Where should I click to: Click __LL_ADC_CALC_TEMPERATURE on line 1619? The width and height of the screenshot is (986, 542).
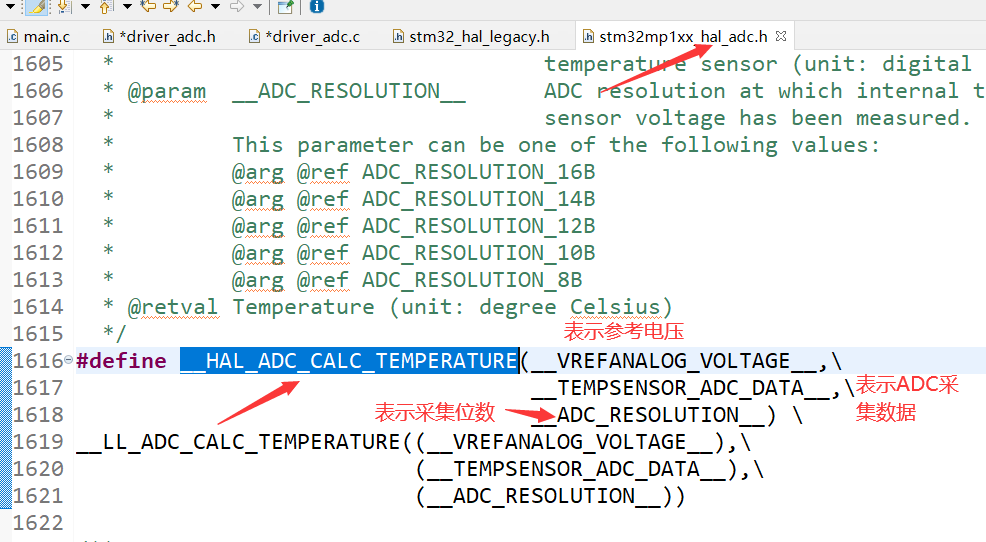[x=238, y=442]
